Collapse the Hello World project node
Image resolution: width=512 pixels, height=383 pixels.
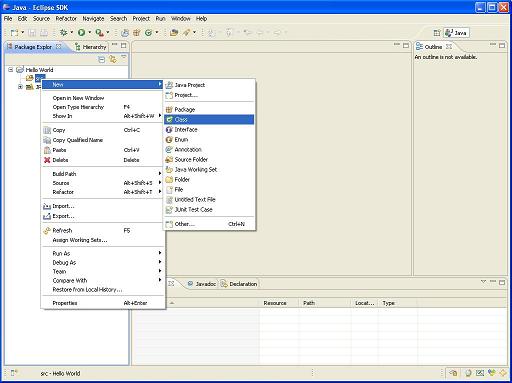[x=11, y=70]
